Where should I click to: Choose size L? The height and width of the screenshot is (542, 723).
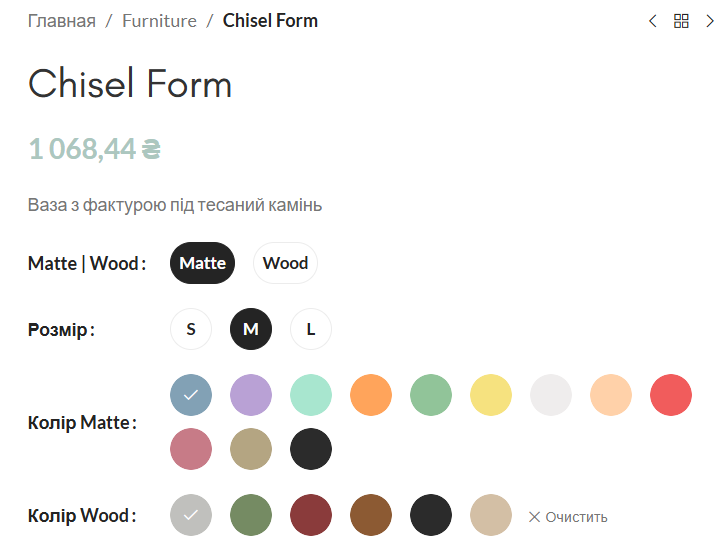tap(311, 329)
